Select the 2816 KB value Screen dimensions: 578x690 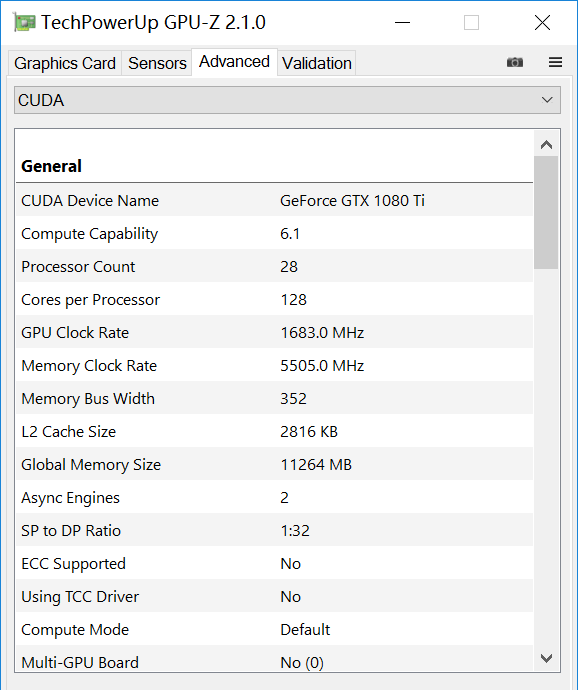click(309, 432)
